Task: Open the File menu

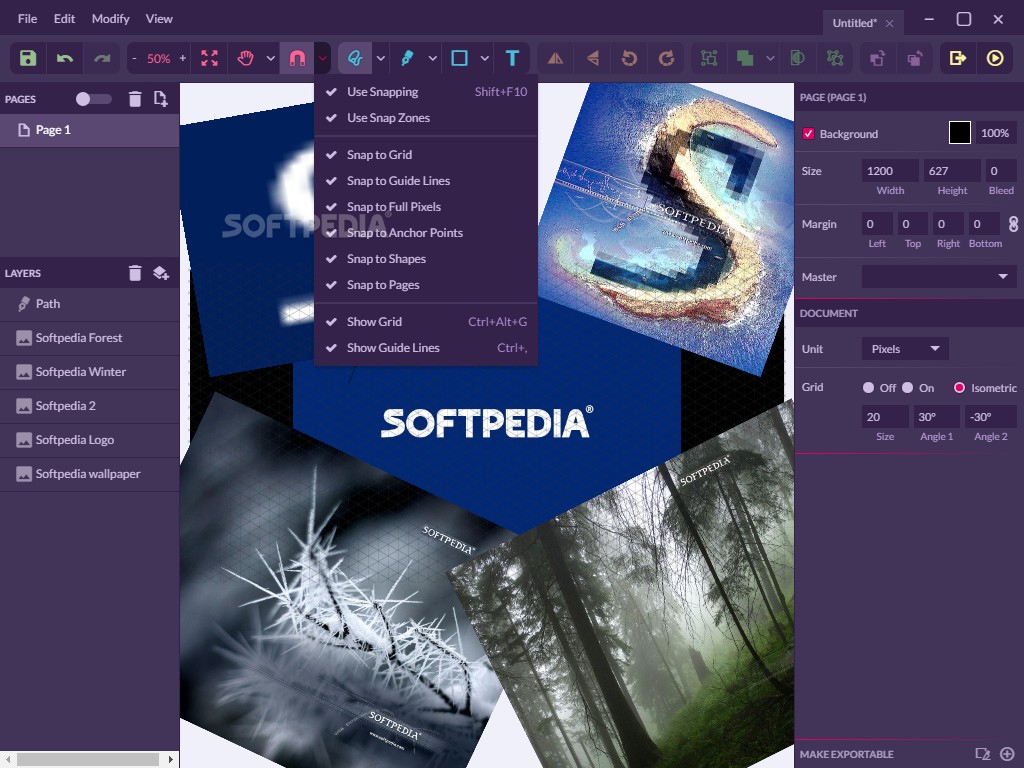Action: click(27, 19)
